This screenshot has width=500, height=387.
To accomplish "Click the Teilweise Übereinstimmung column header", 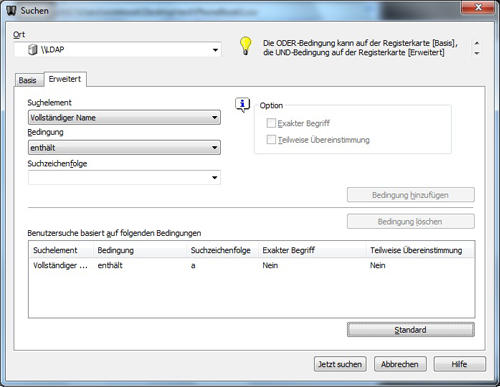I will [x=420, y=250].
